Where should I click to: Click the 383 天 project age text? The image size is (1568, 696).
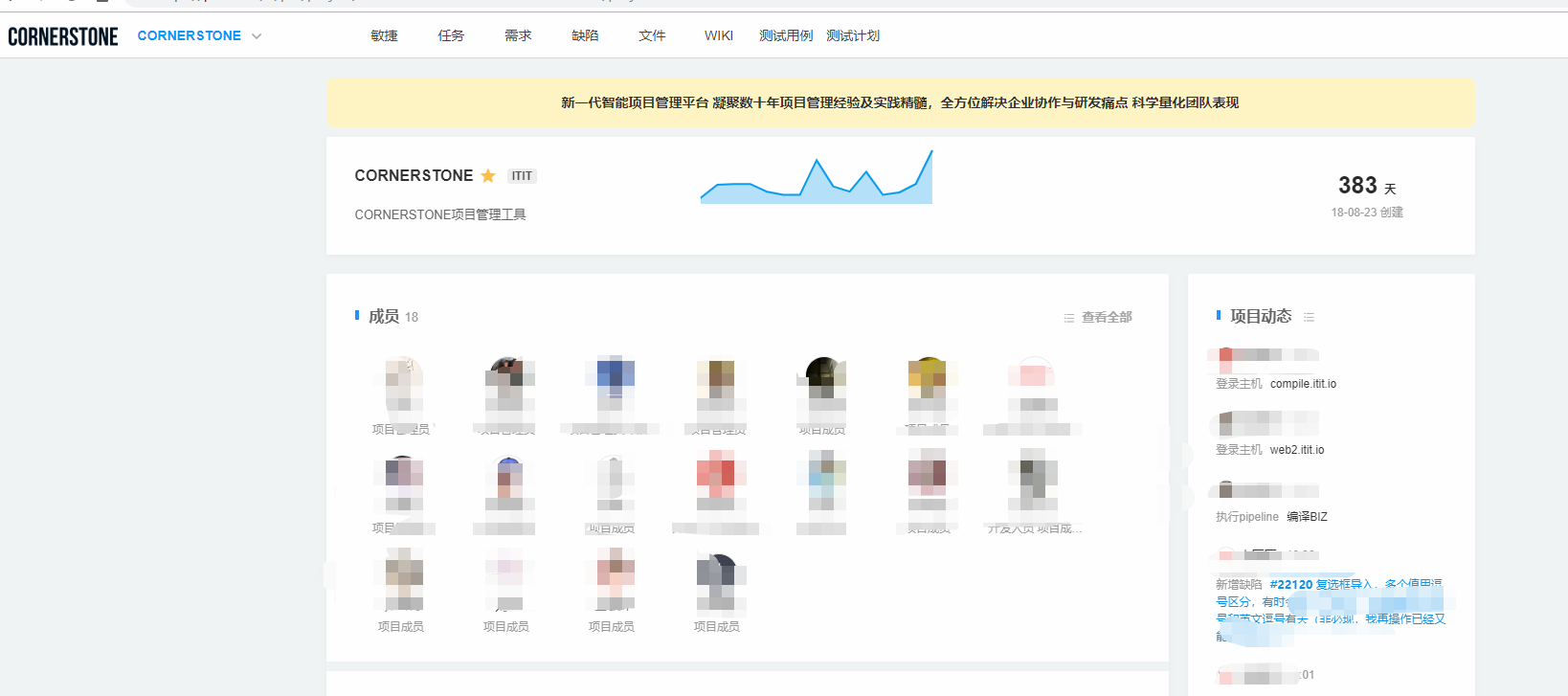point(1367,186)
